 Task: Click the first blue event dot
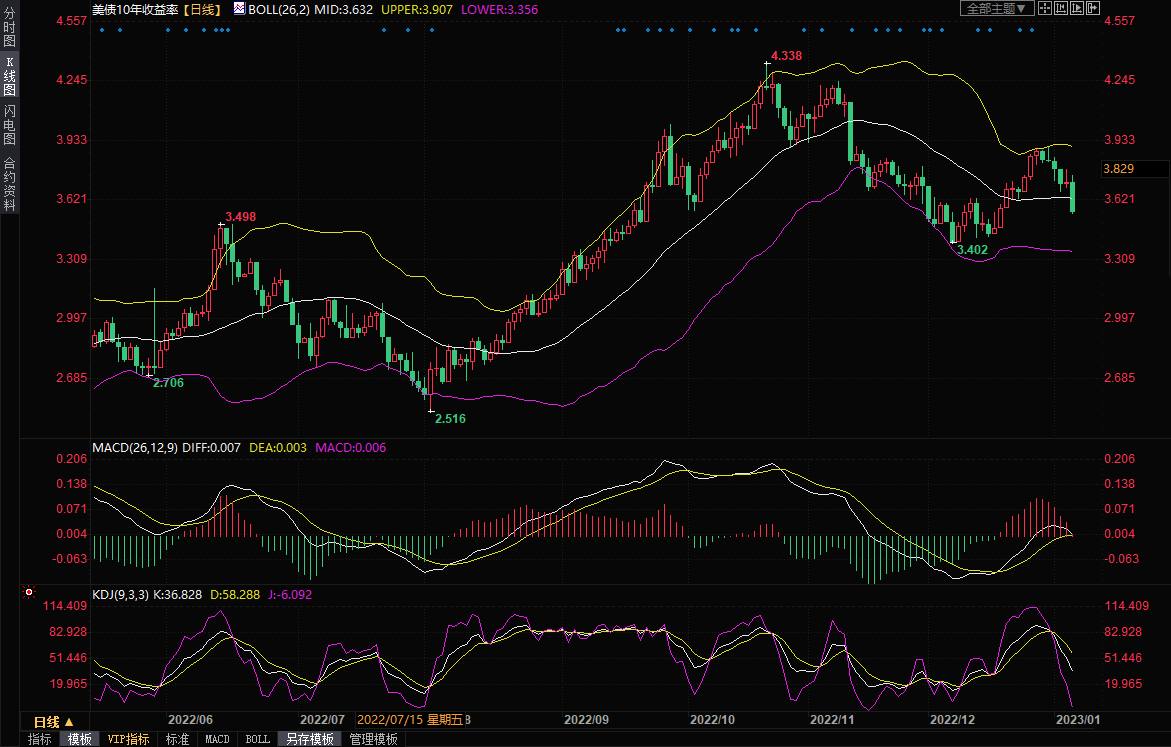(102, 29)
